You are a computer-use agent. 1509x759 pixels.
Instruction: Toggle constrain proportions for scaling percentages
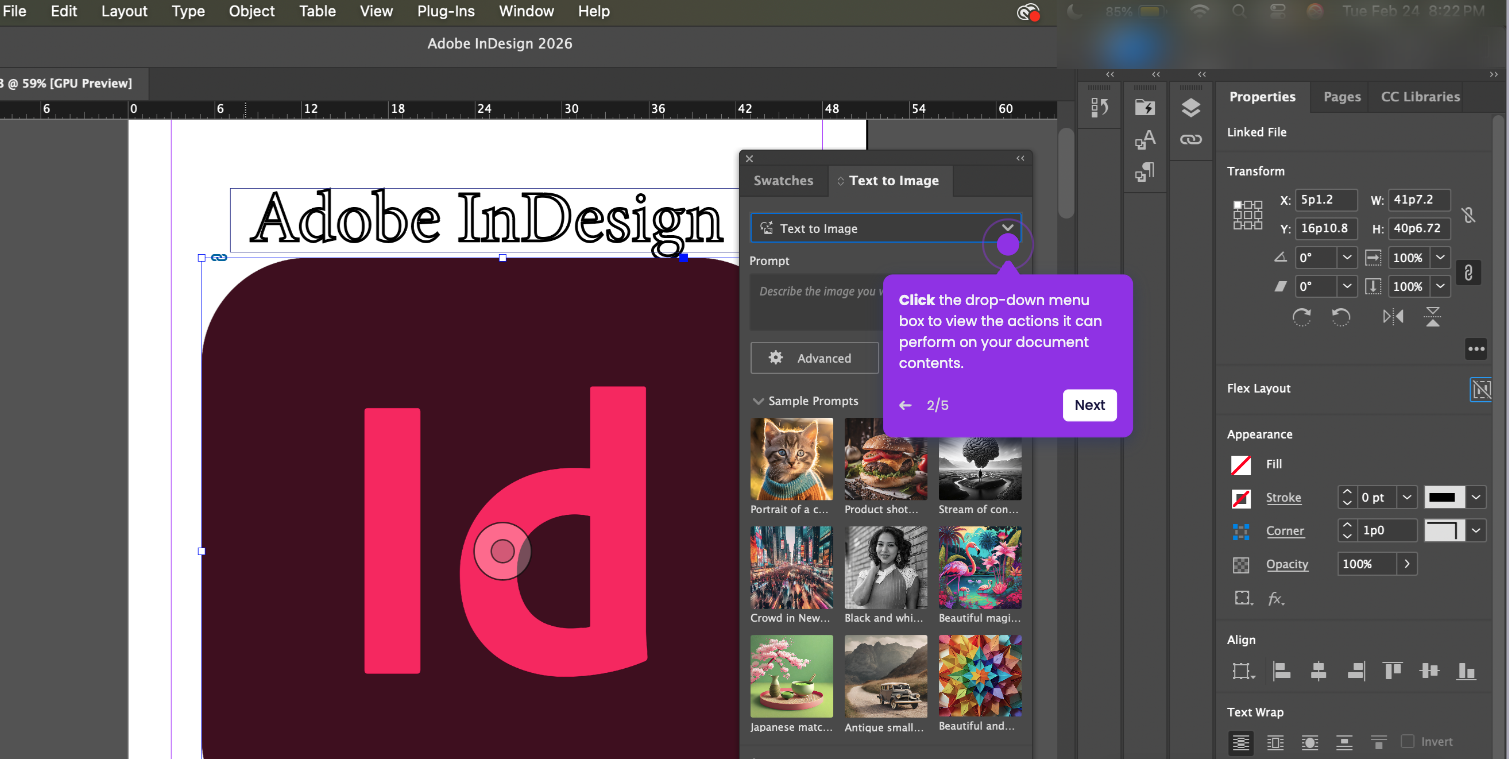click(1468, 272)
